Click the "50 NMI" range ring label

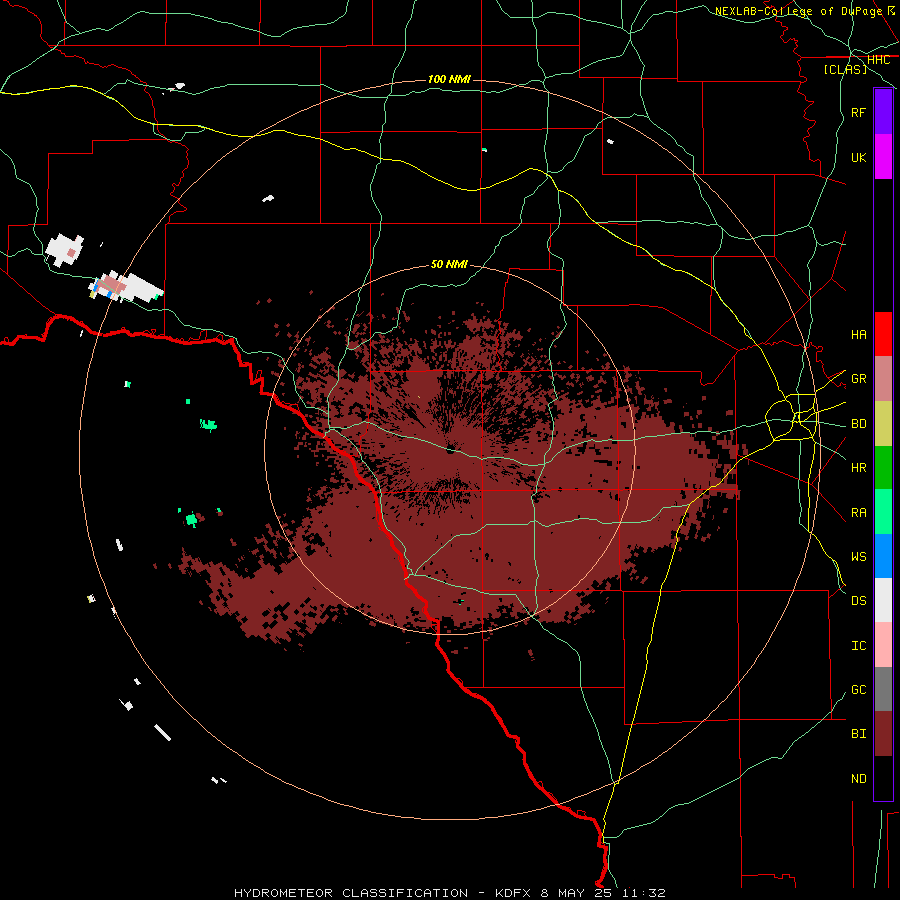[x=449, y=264]
